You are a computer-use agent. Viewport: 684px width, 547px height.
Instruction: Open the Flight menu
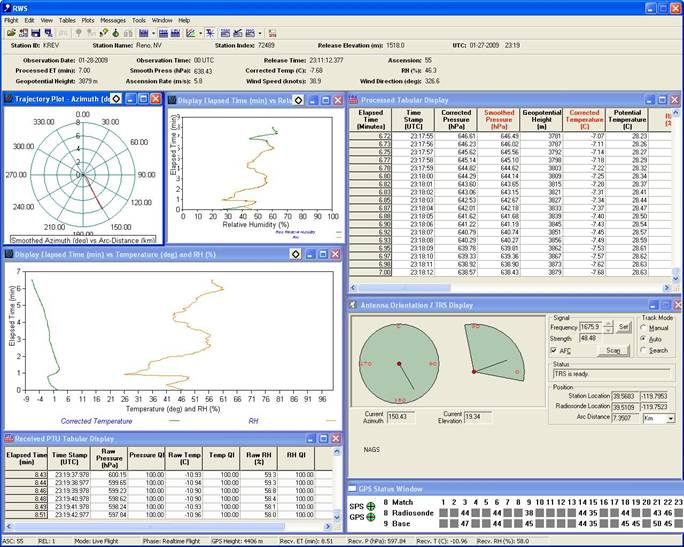click(11, 21)
